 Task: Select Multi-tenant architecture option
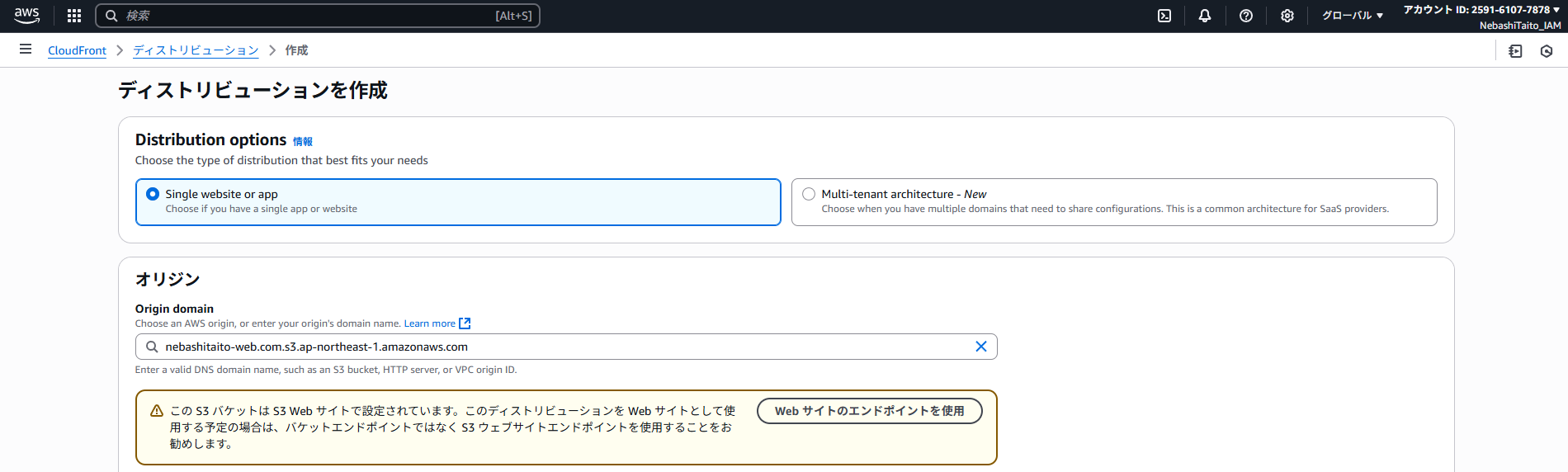click(x=809, y=194)
